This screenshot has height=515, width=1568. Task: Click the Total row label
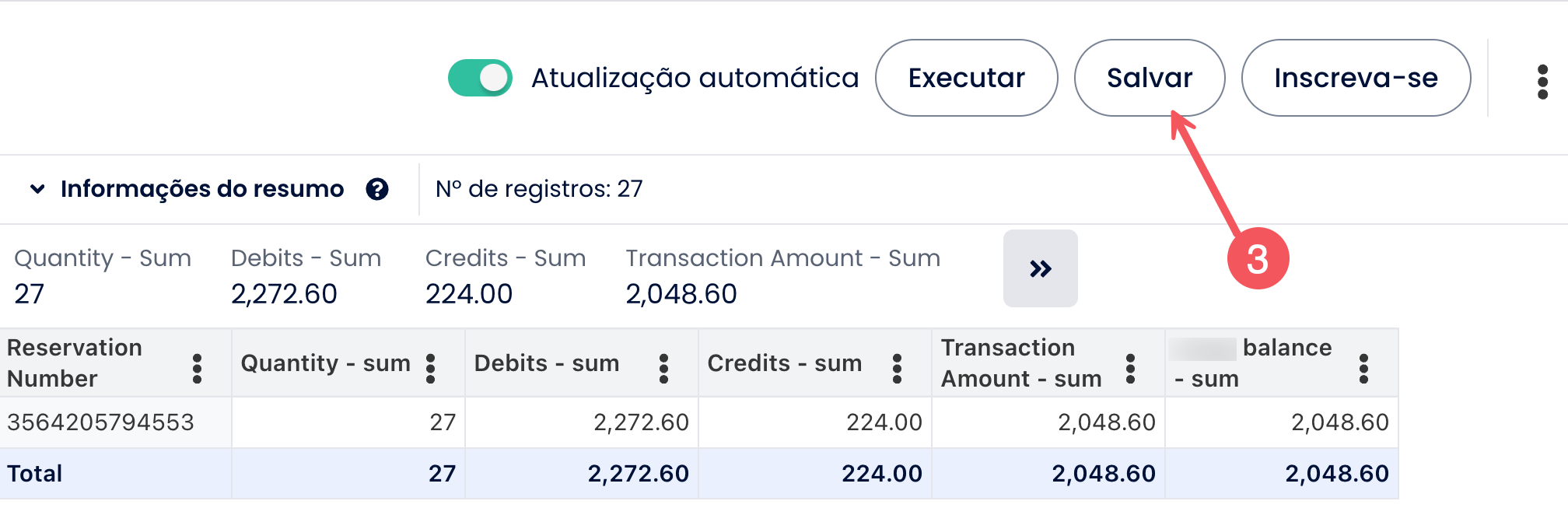click(x=35, y=474)
